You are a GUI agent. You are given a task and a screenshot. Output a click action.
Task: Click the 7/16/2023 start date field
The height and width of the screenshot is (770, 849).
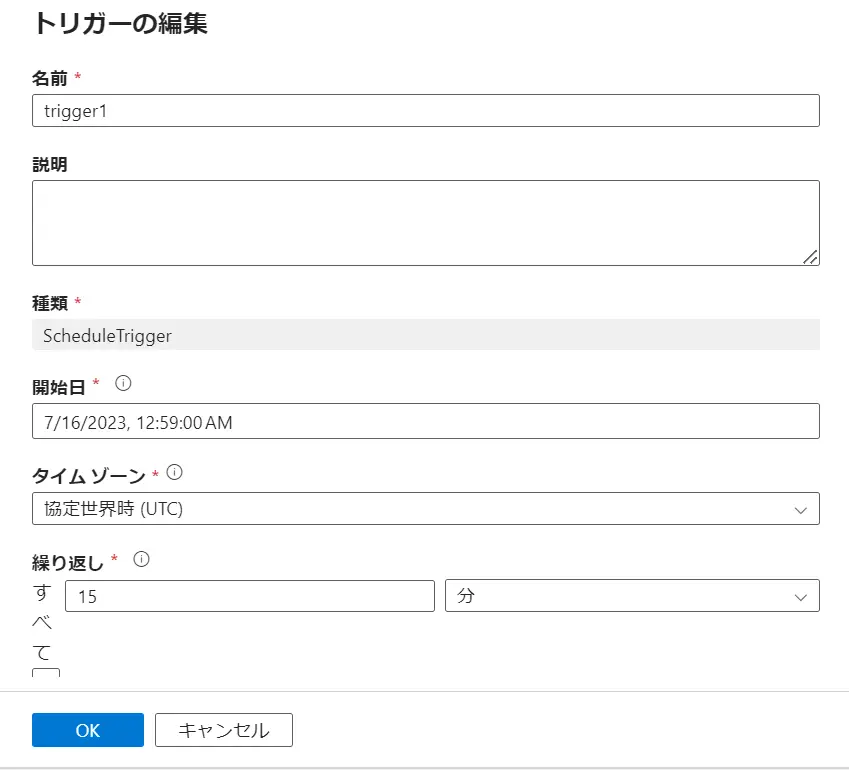click(x=426, y=421)
